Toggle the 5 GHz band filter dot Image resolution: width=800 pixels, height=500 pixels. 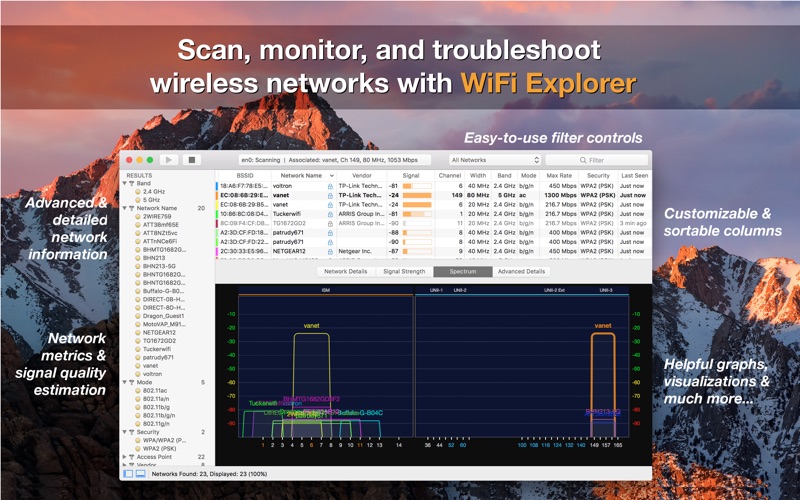point(138,200)
